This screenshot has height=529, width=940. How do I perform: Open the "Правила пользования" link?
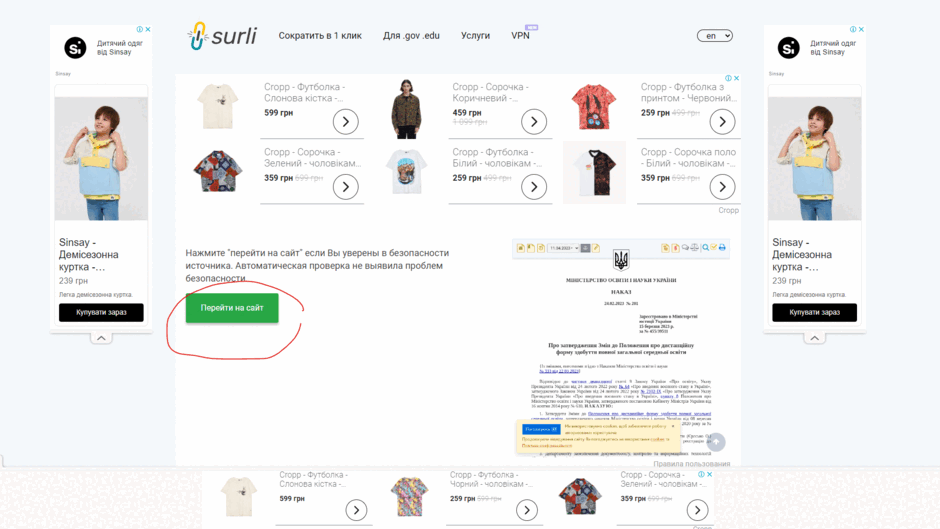[692, 464]
